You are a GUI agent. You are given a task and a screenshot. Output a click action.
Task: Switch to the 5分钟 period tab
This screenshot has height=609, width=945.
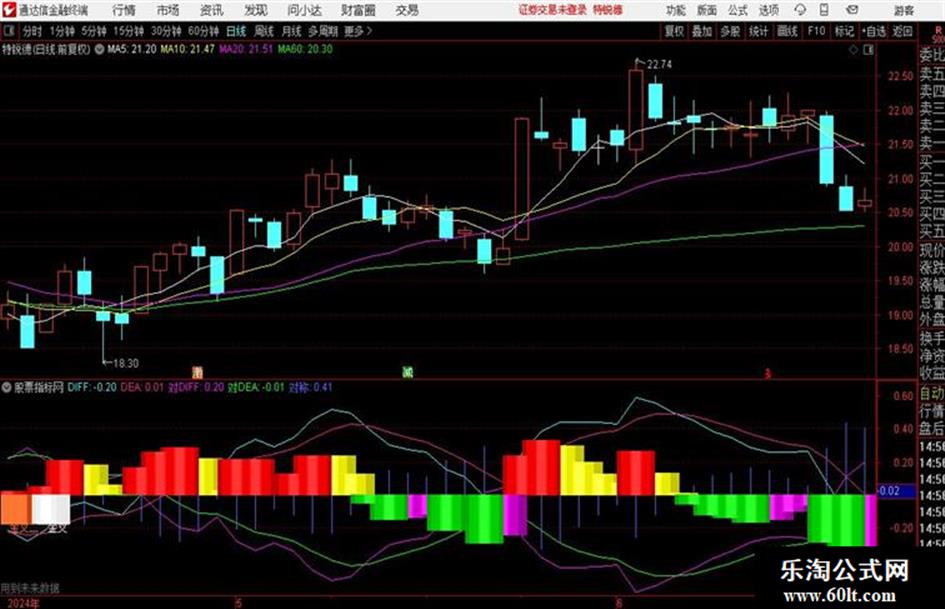point(93,31)
